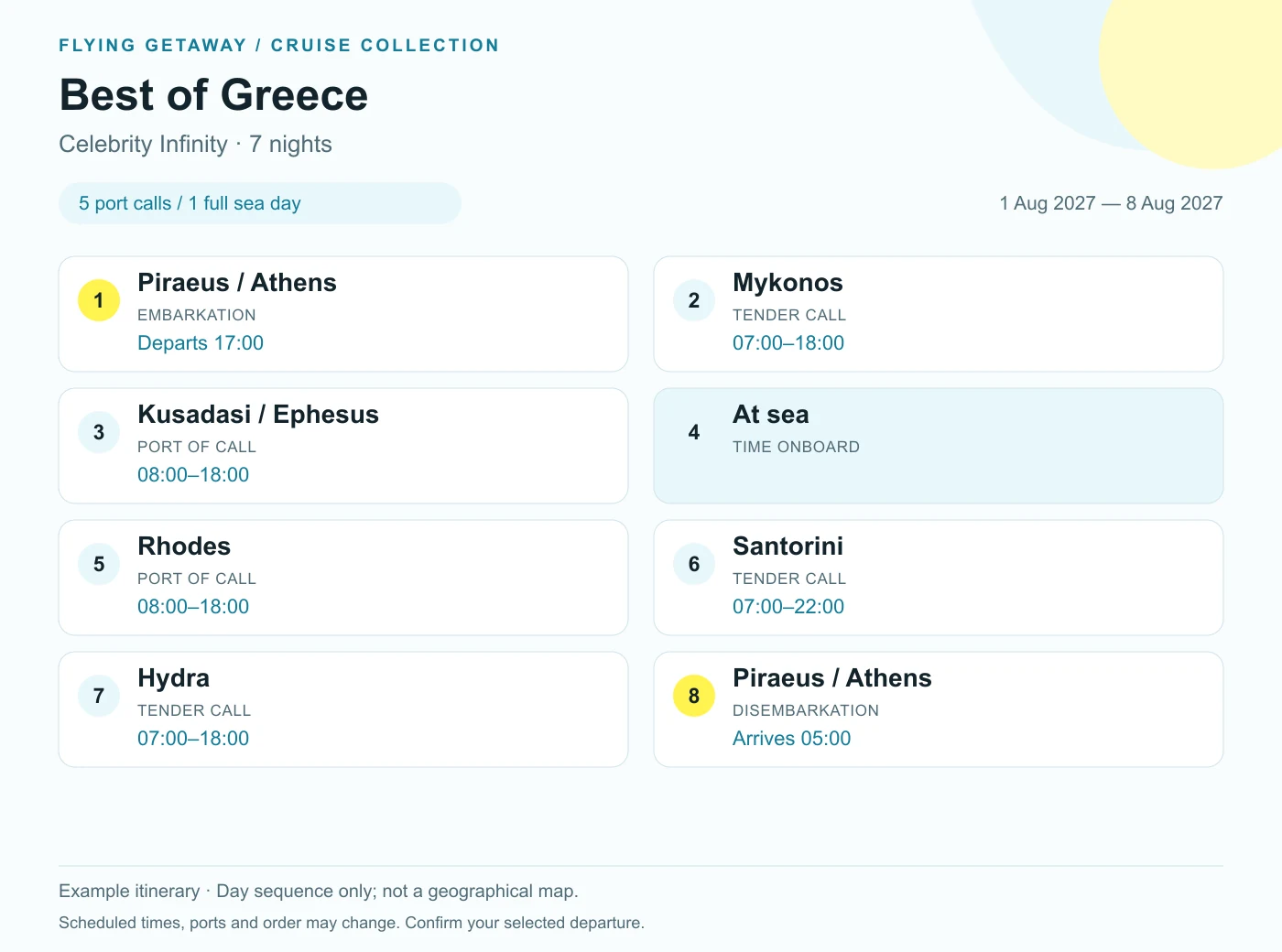Click the Hydra "07:00–18:00" time
The width and height of the screenshot is (1282, 952).
[x=193, y=739]
